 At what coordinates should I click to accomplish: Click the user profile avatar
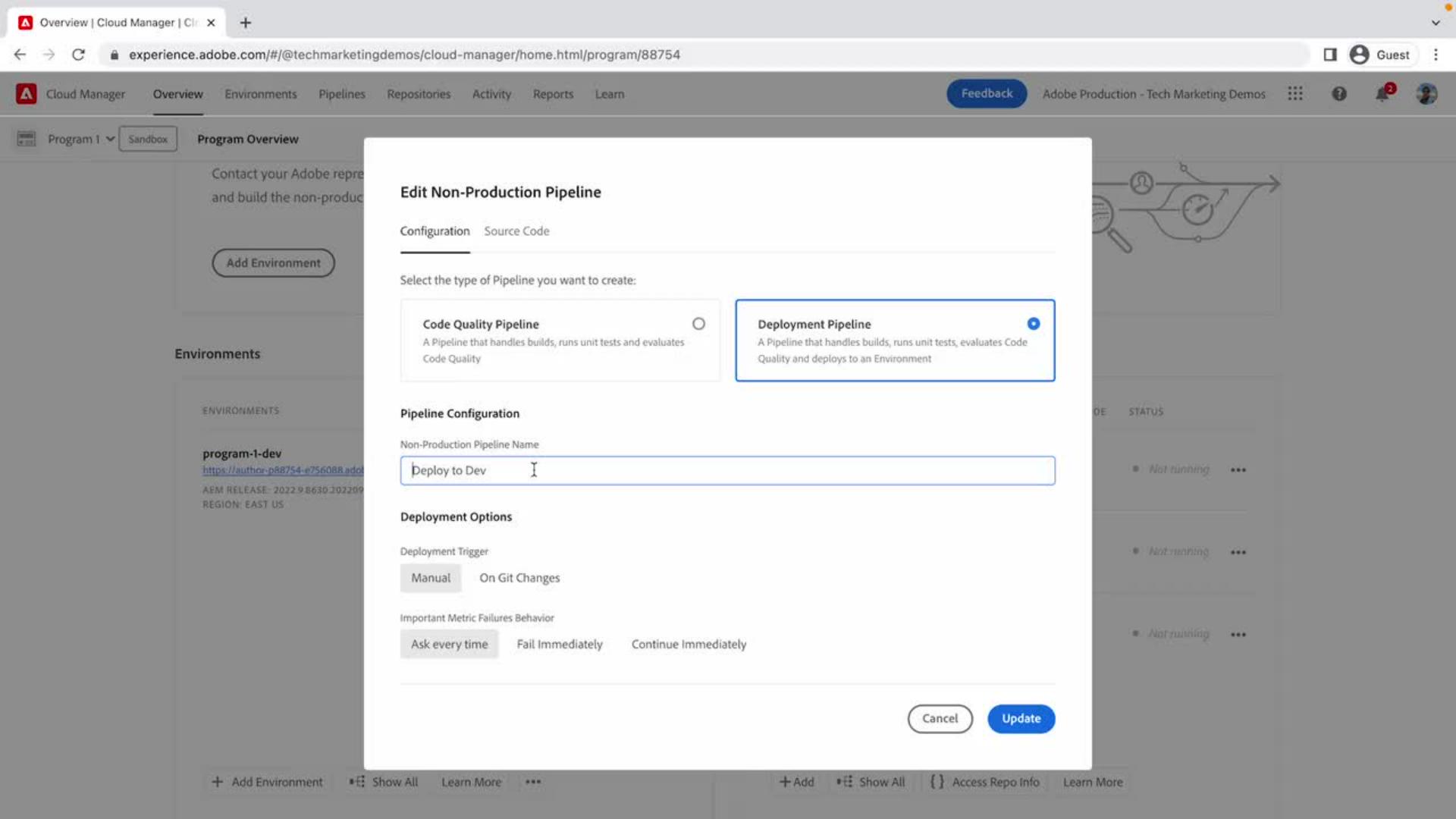1426,94
